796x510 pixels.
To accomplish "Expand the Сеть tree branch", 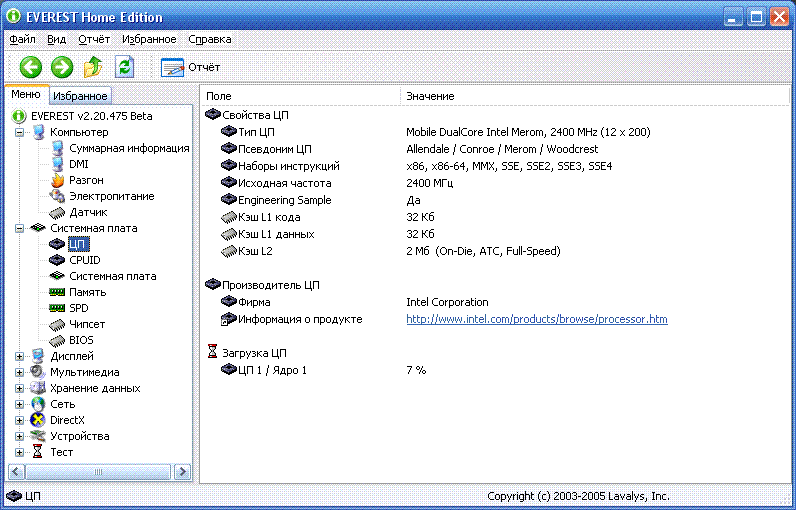I will [19, 404].
